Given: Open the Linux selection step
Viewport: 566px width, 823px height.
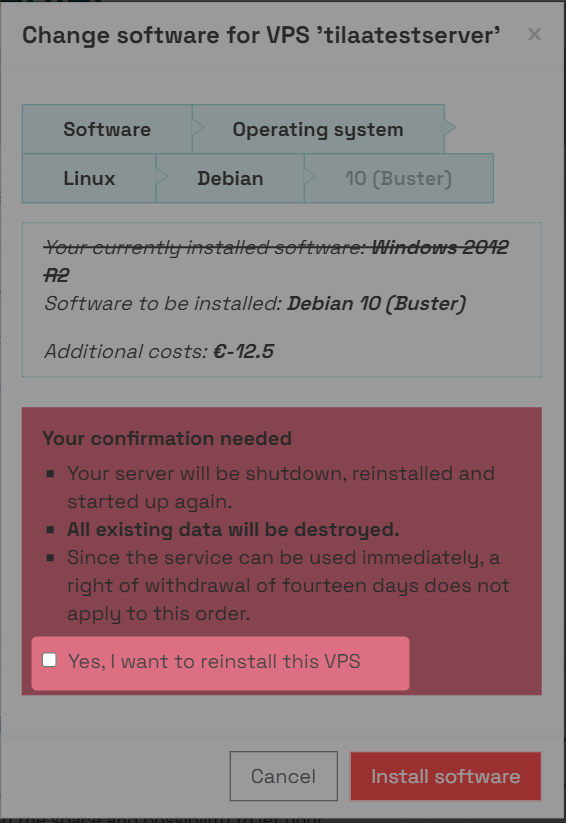Looking at the screenshot, I should 89,178.
